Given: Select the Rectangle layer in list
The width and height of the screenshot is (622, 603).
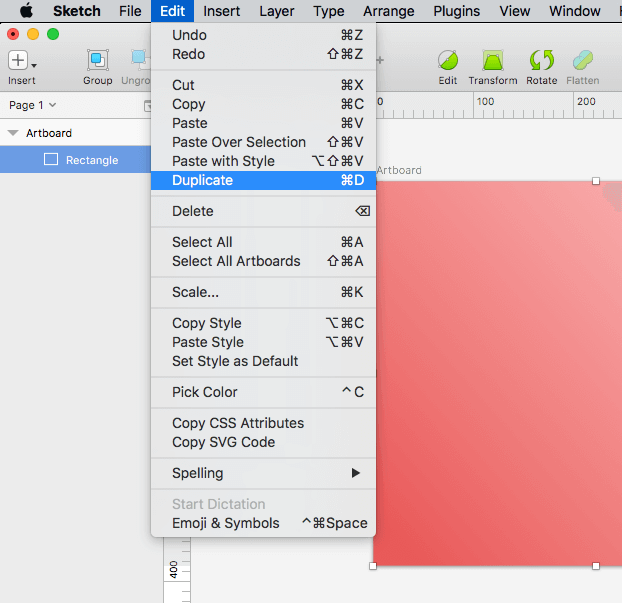Looking at the screenshot, I should click(75, 159).
